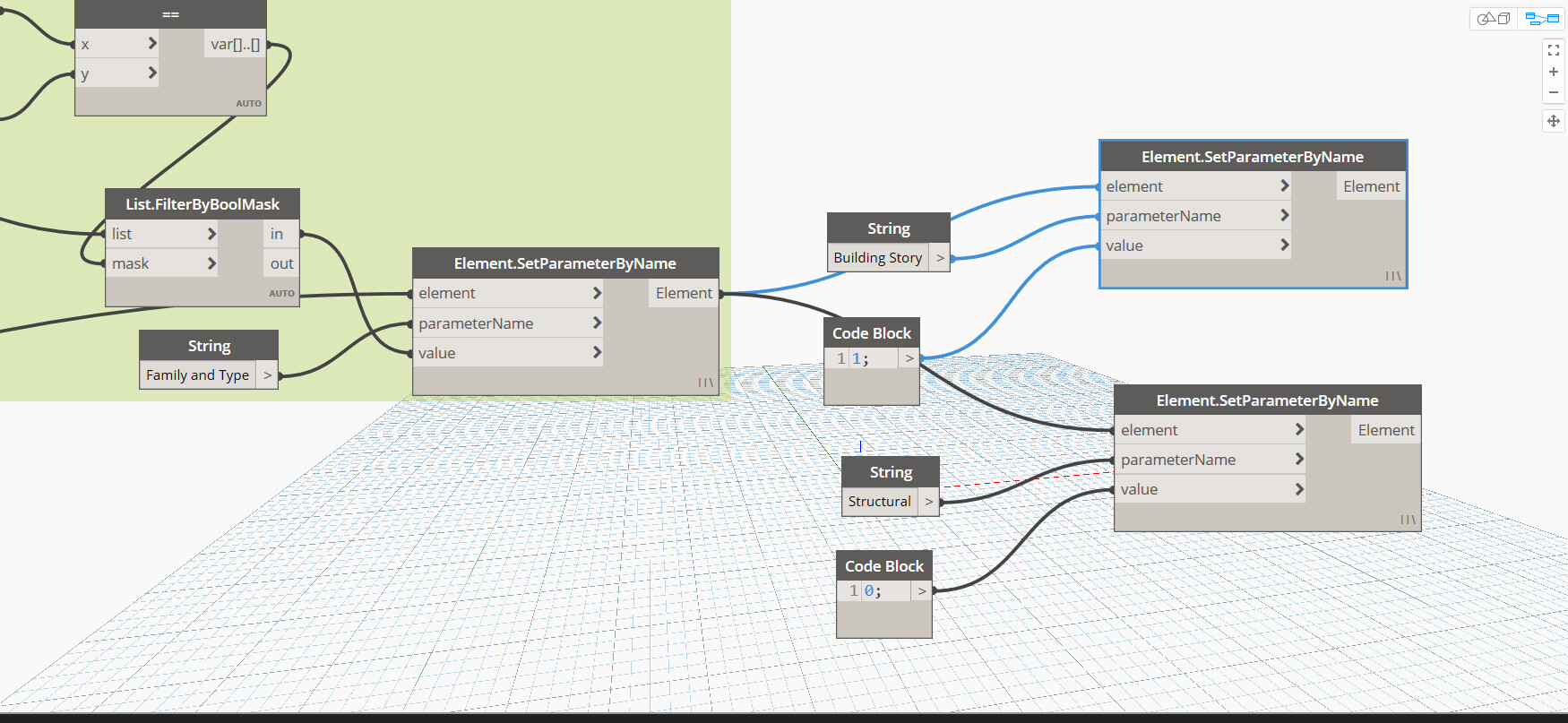Select String node header above Family and Type
This screenshot has width=1568, height=723.
pyautogui.click(x=209, y=346)
